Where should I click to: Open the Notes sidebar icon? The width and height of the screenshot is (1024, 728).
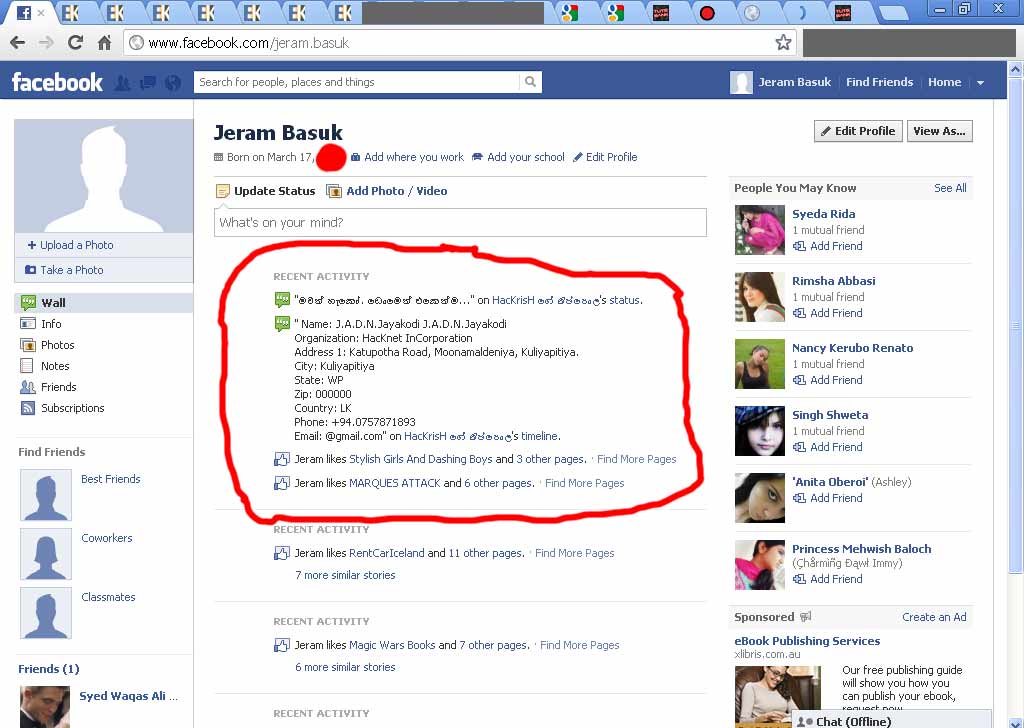tap(27, 366)
